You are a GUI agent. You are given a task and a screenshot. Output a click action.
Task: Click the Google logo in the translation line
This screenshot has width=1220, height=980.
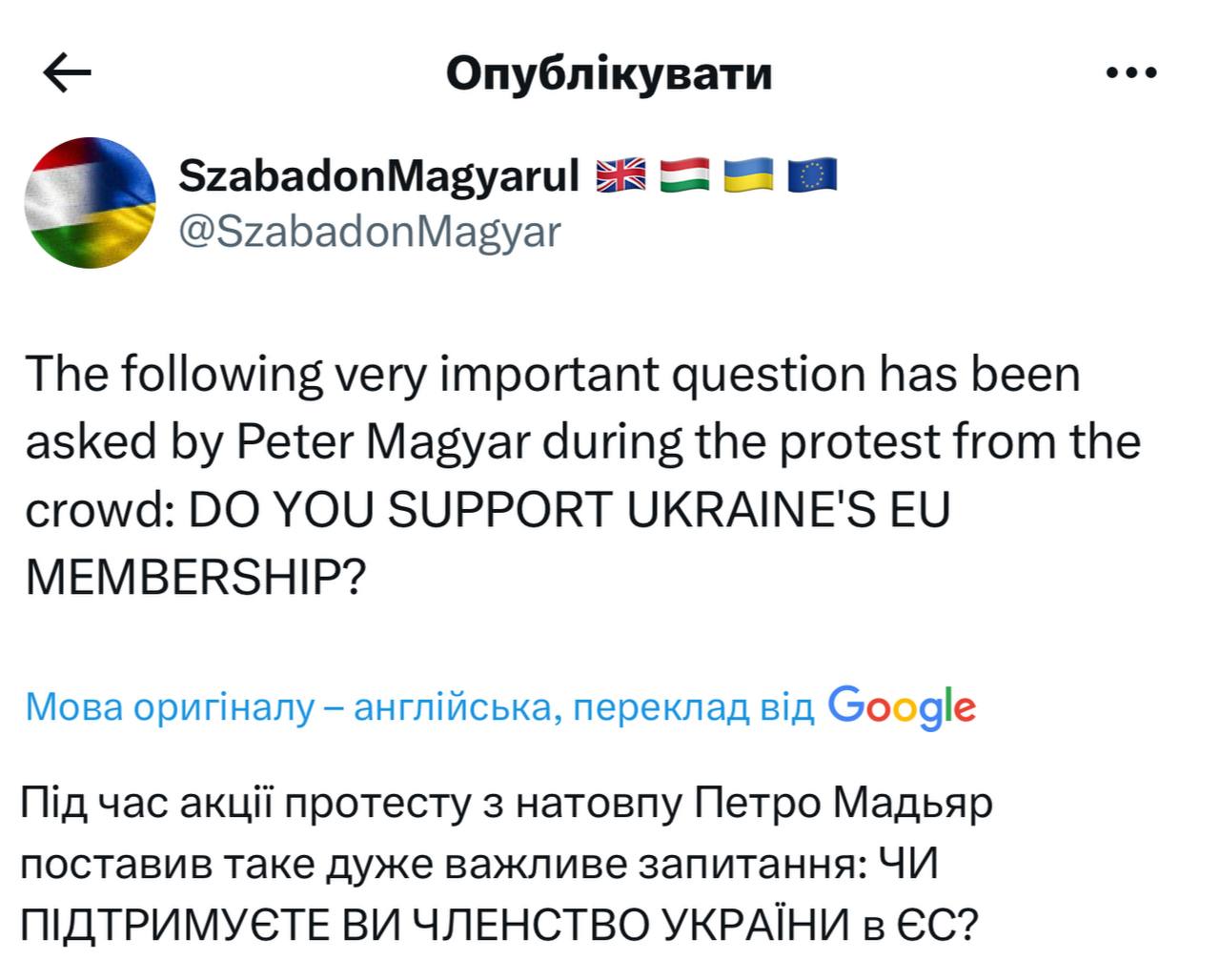(x=902, y=707)
